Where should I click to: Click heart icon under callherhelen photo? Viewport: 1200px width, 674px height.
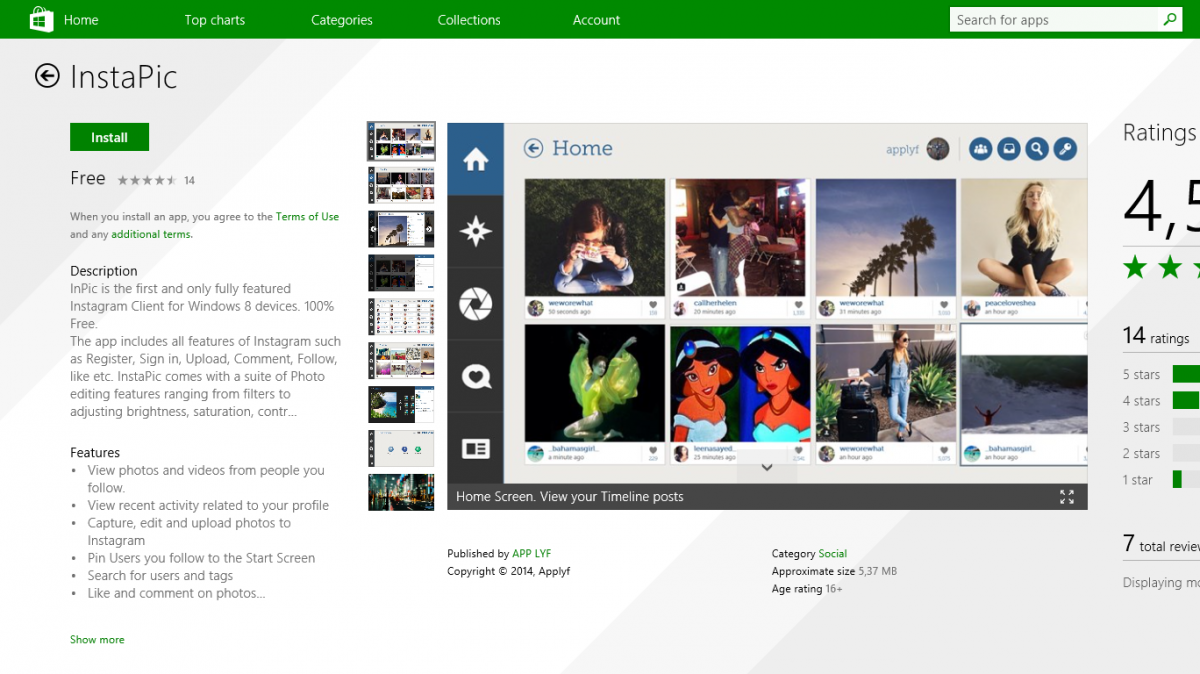tap(799, 305)
